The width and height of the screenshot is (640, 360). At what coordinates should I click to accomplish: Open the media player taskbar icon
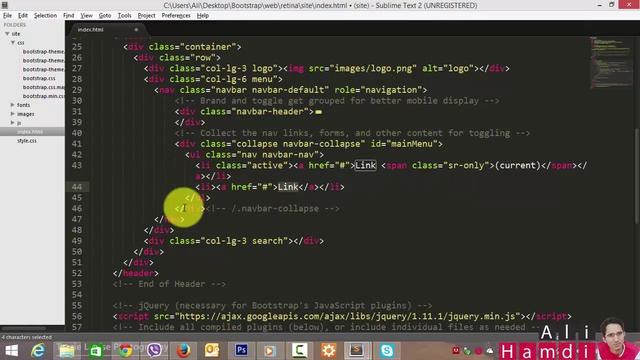coord(270,351)
